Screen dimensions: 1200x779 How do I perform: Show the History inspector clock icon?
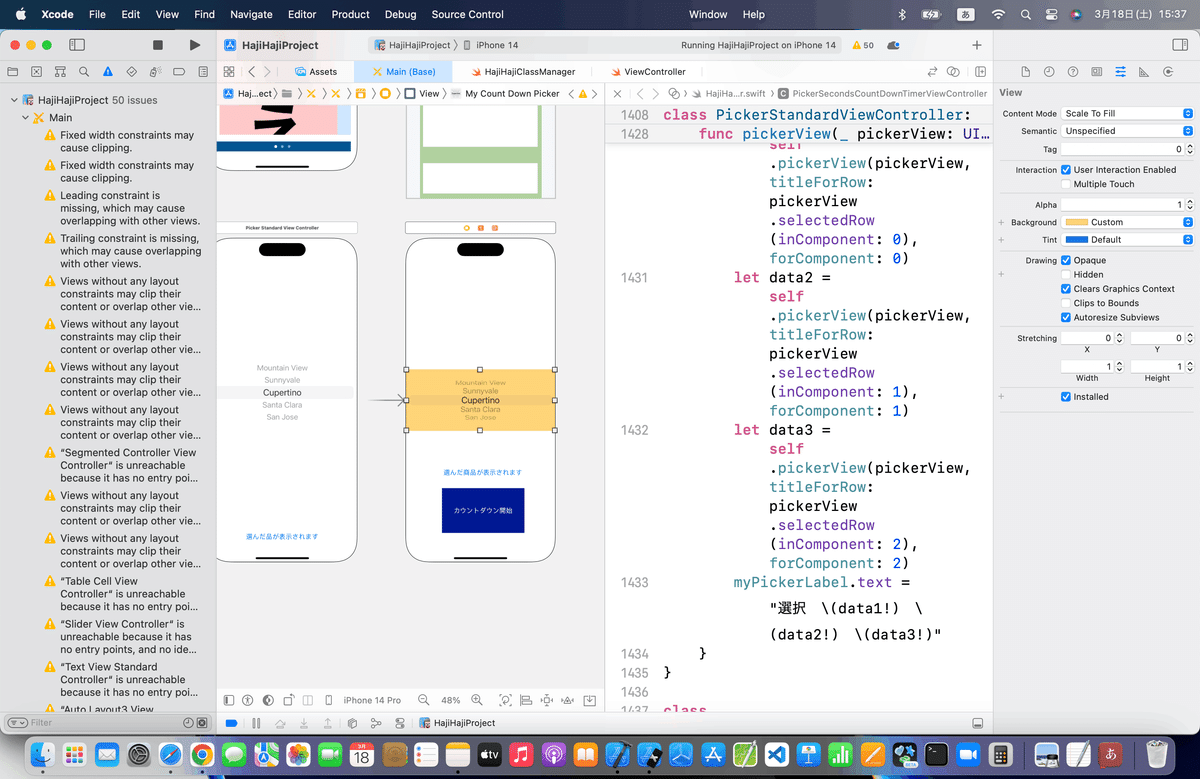[x=1049, y=72]
